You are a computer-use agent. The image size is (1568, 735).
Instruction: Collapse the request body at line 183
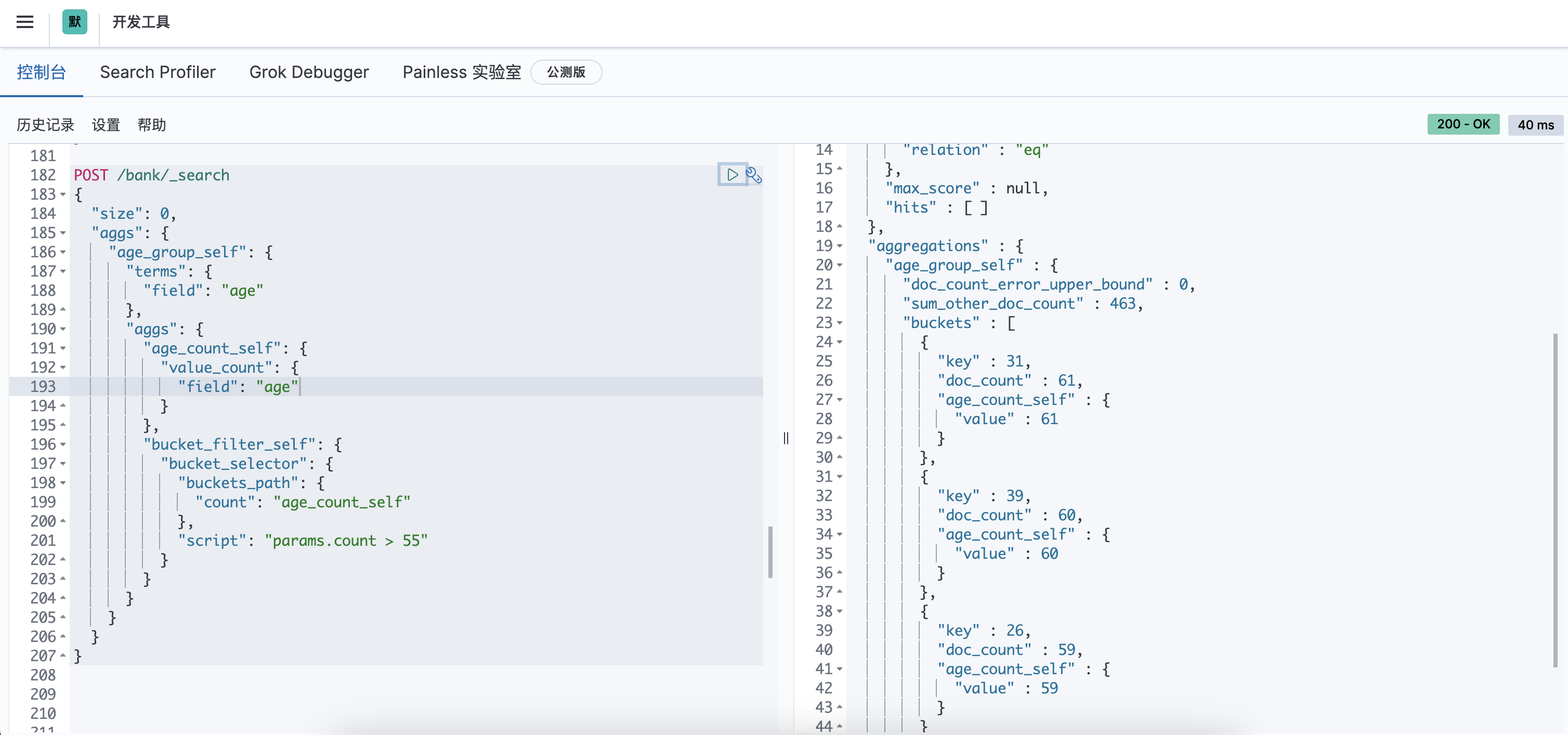pyautogui.click(x=64, y=194)
